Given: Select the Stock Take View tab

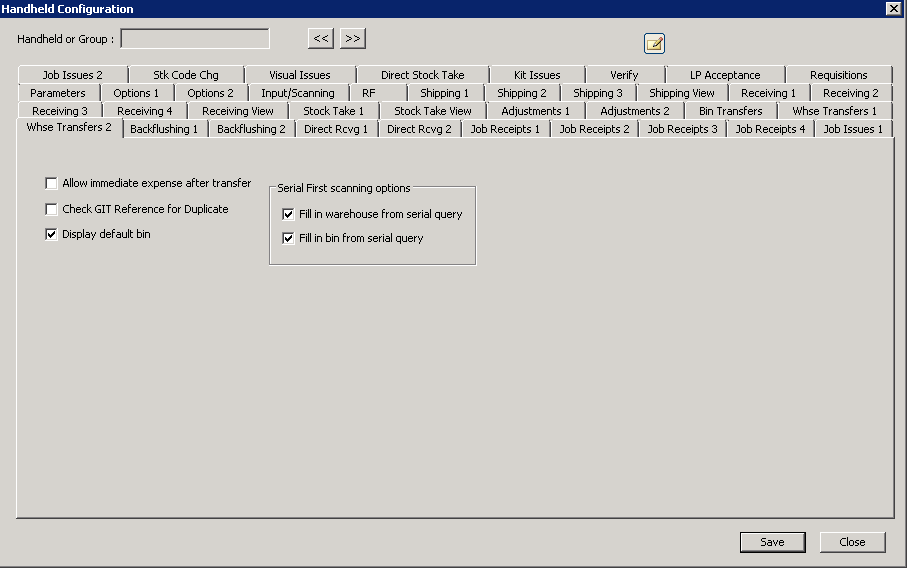Looking at the screenshot, I should coord(432,111).
